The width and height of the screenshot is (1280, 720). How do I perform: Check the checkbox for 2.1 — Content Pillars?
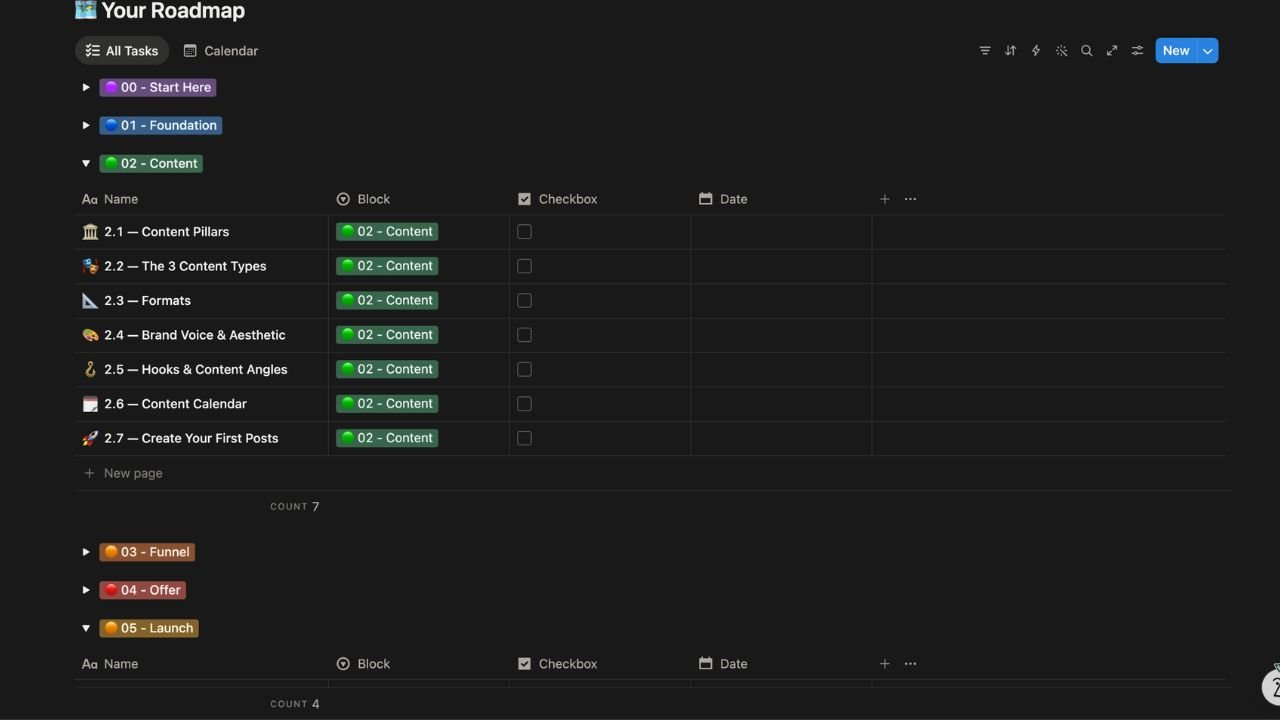point(524,231)
